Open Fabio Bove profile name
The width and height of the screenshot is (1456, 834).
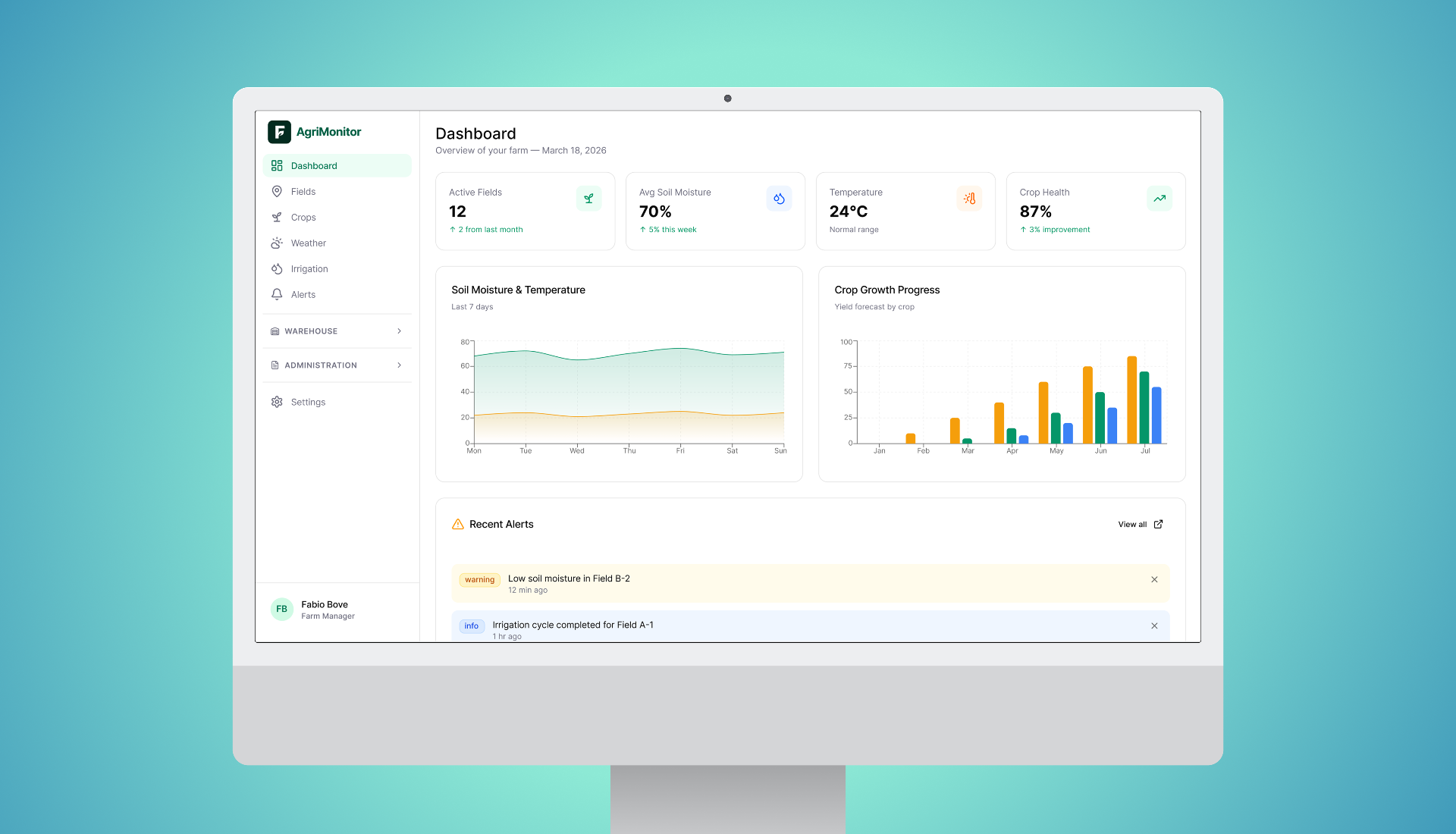pos(325,605)
